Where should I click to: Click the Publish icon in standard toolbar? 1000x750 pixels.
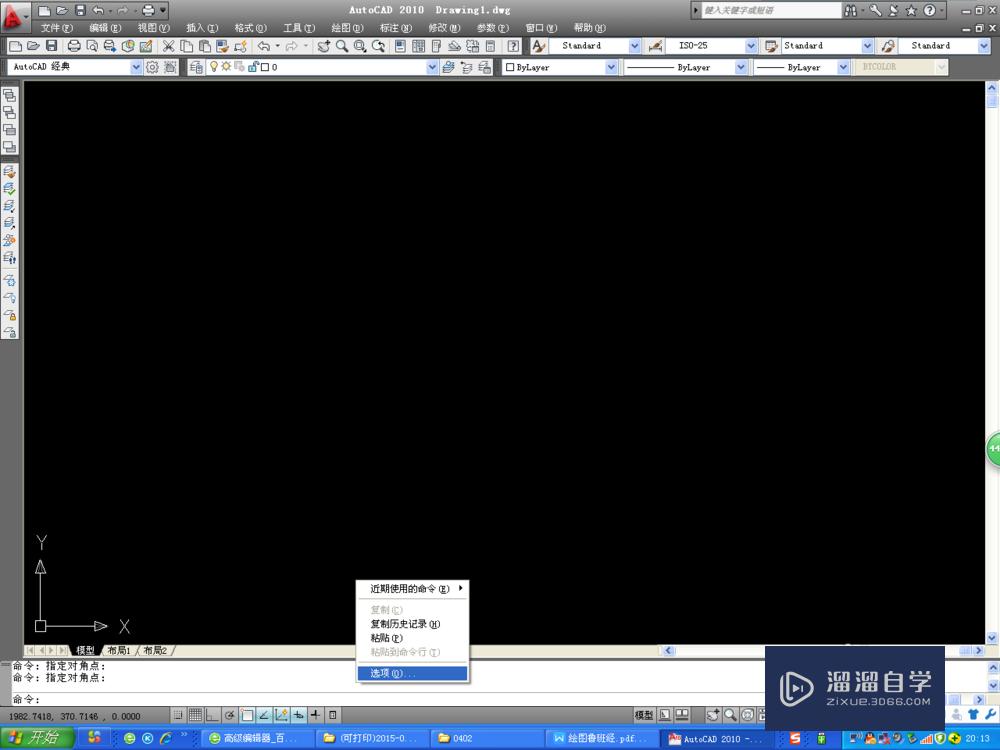click(x=110, y=46)
